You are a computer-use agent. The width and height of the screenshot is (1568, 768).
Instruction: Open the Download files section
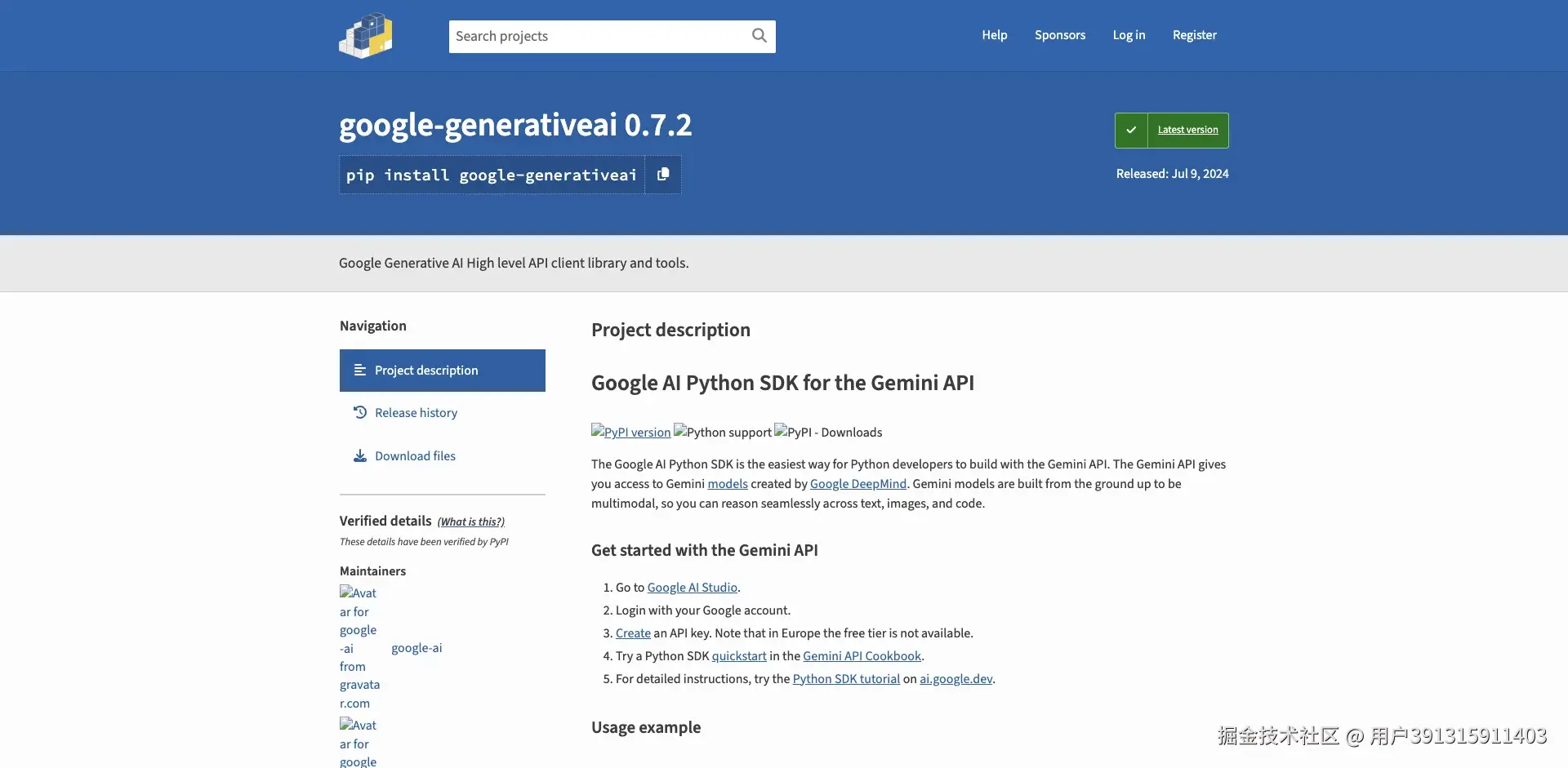tap(415, 455)
